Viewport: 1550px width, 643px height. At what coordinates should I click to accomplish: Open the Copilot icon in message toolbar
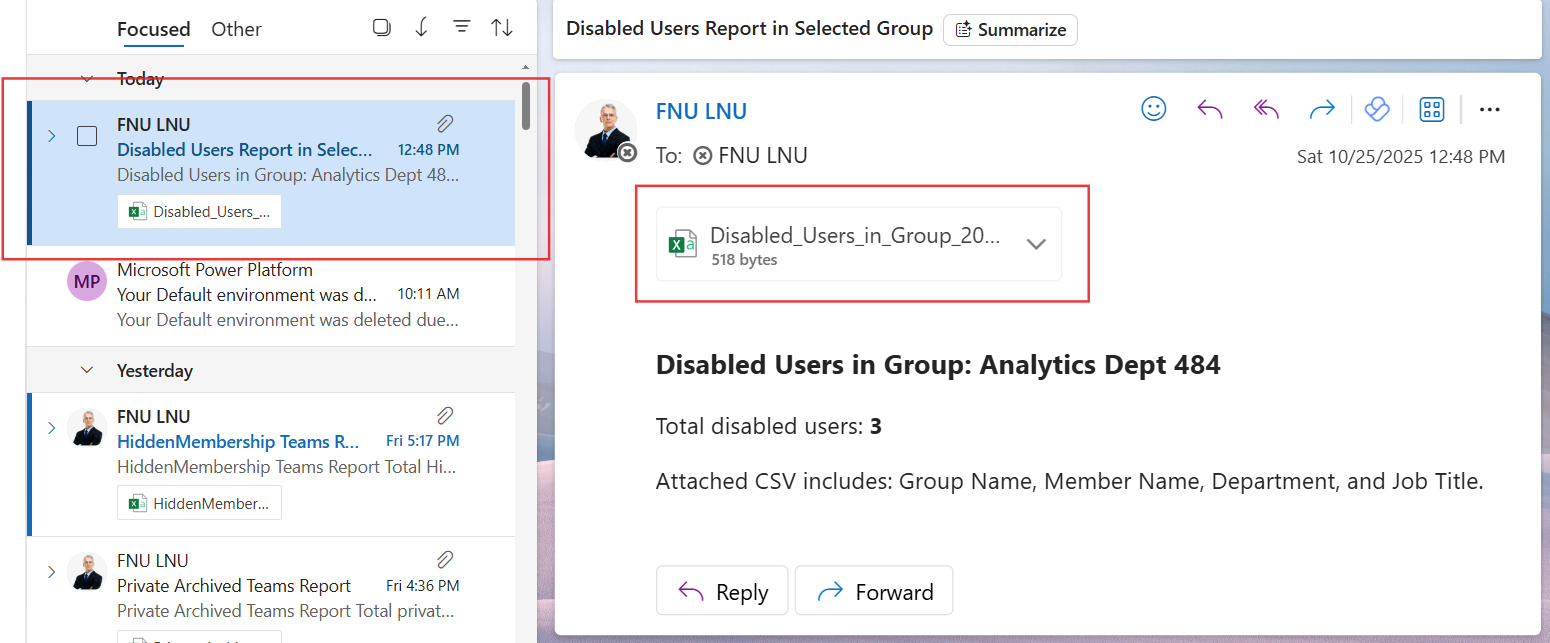[1377, 109]
